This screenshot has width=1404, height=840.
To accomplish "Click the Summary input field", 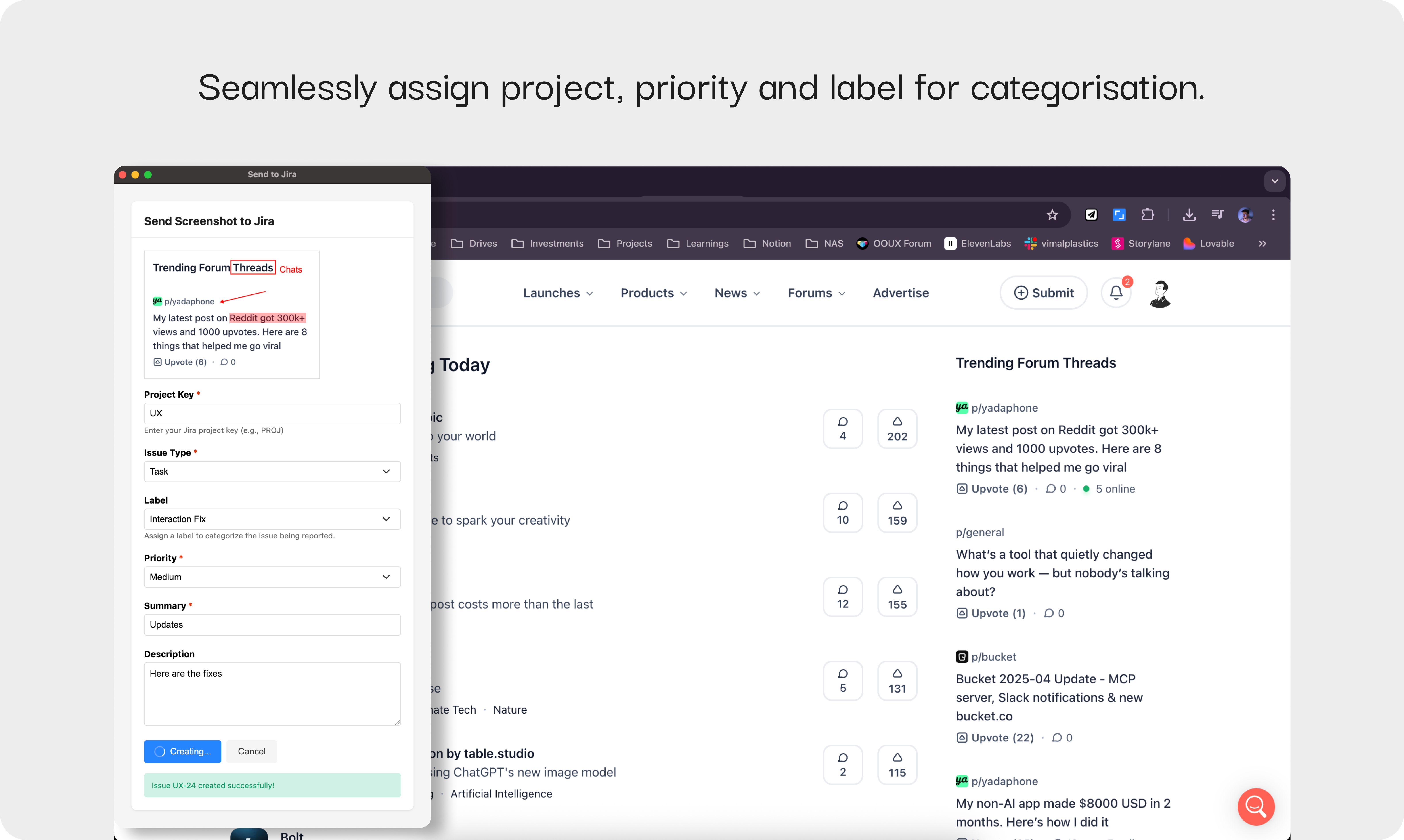I will 272,625.
